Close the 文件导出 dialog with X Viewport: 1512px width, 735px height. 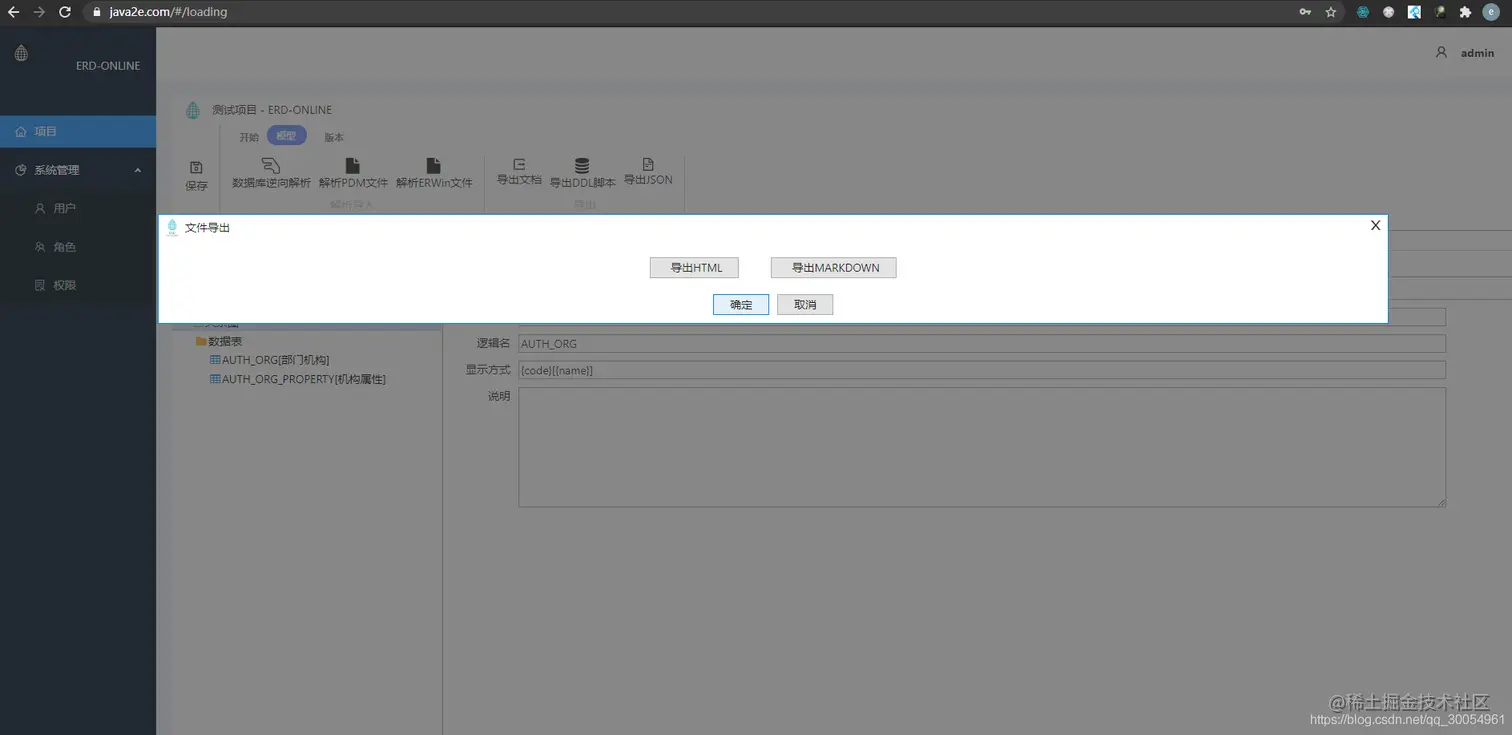point(1375,225)
